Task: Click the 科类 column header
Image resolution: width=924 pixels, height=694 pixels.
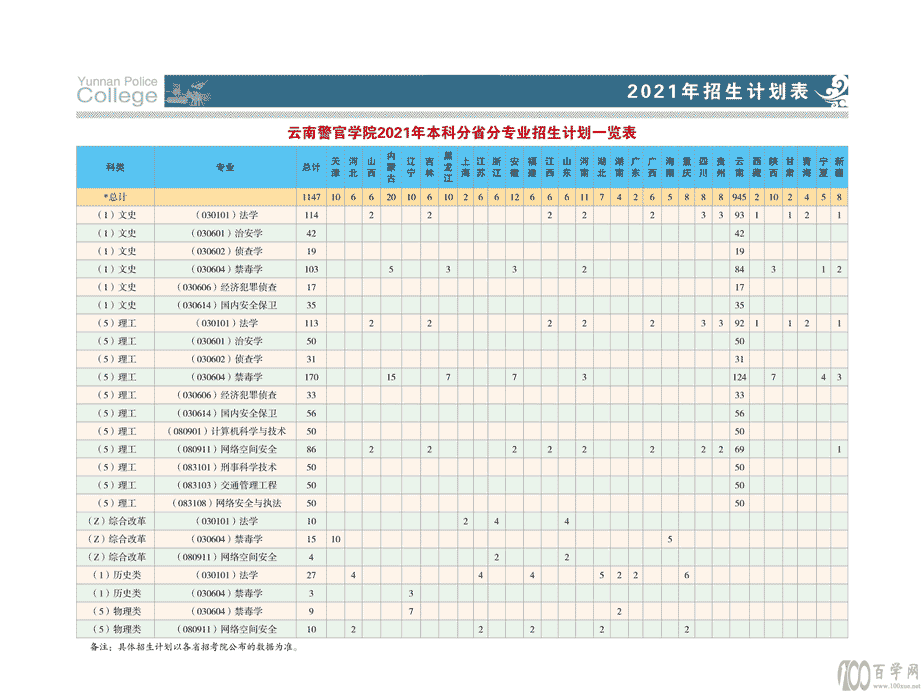Action: 116,167
